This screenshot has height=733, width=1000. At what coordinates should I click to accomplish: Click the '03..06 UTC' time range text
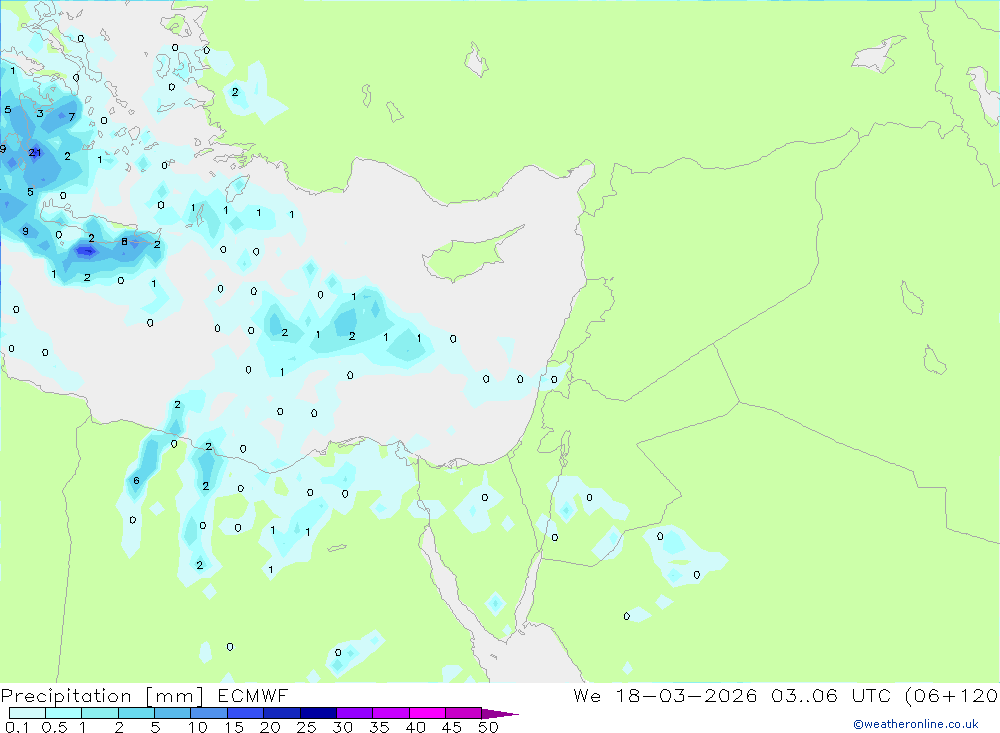tap(832, 696)
